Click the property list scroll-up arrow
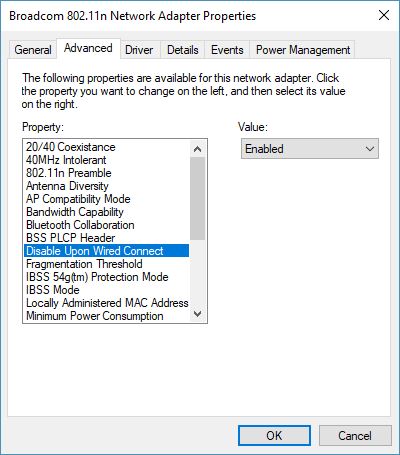Screen dimensions: 400x455 pyautogui.click(x=198, y=149)
